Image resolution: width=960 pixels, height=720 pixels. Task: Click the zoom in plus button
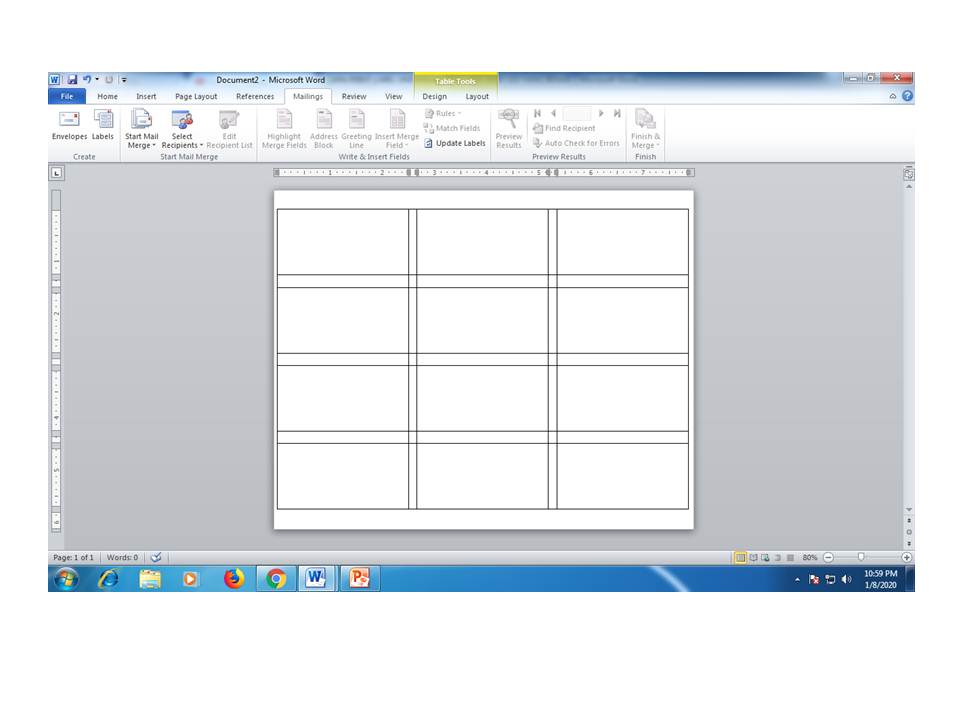tap(907, 557)
